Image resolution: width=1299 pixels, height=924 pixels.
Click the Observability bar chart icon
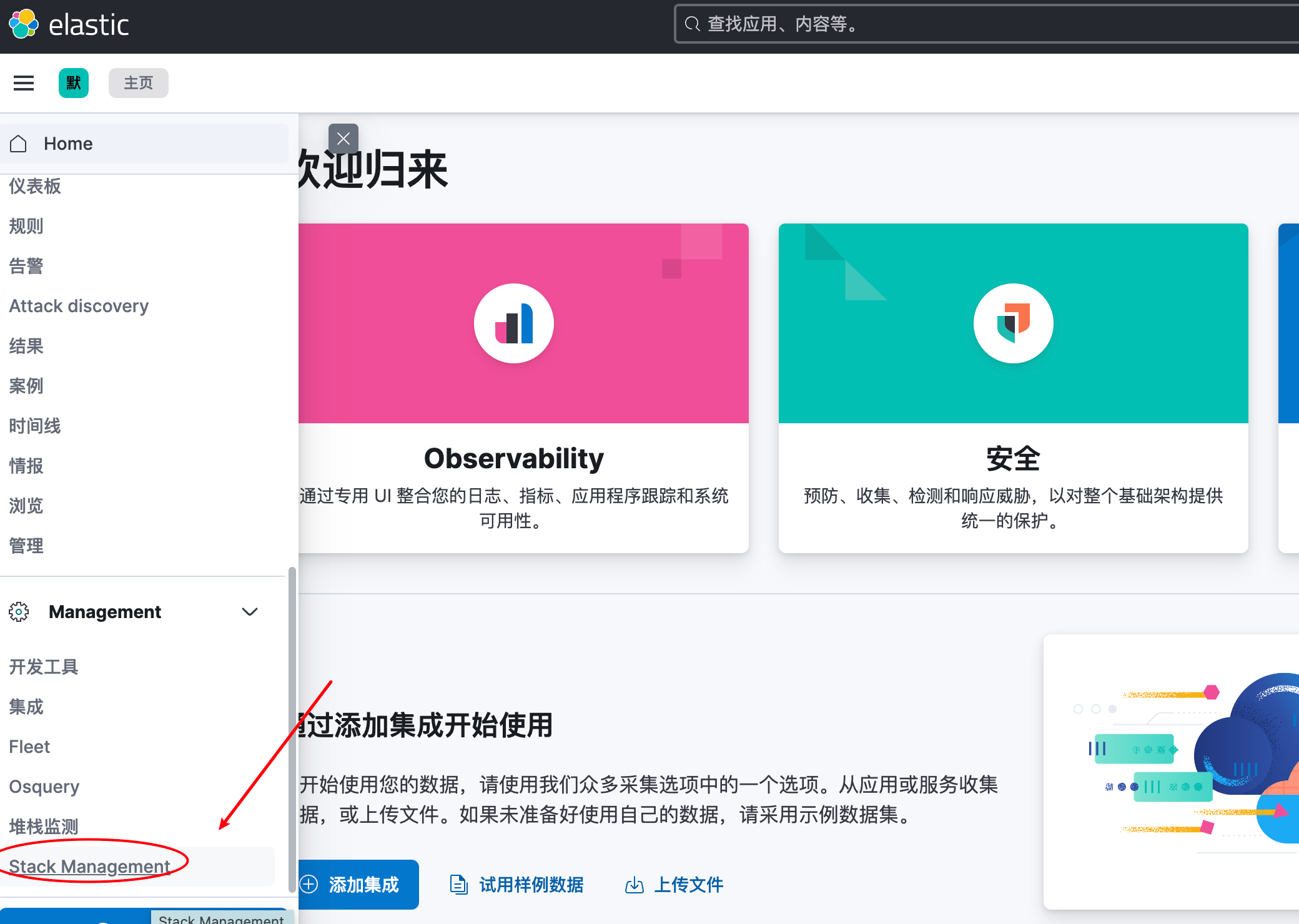[x=513, y=323]
